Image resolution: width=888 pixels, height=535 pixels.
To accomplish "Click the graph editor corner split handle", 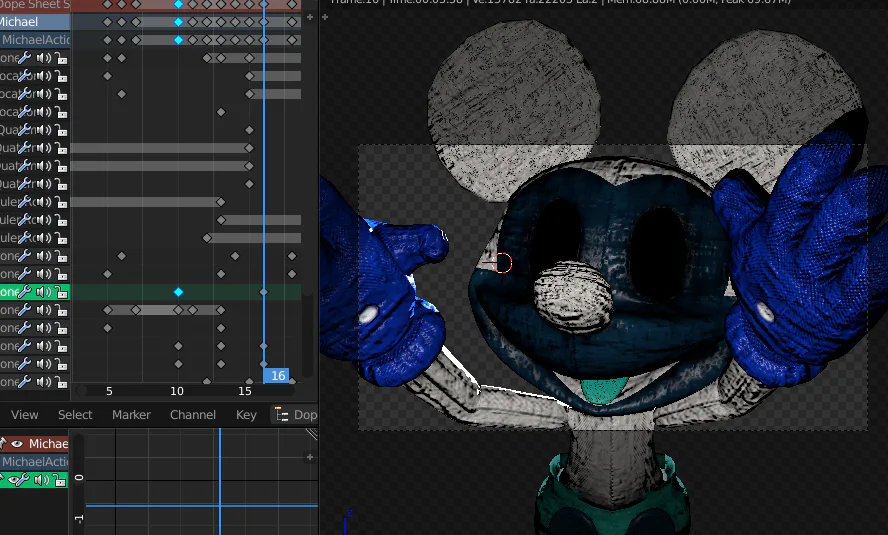I will (x=312, y=434).
